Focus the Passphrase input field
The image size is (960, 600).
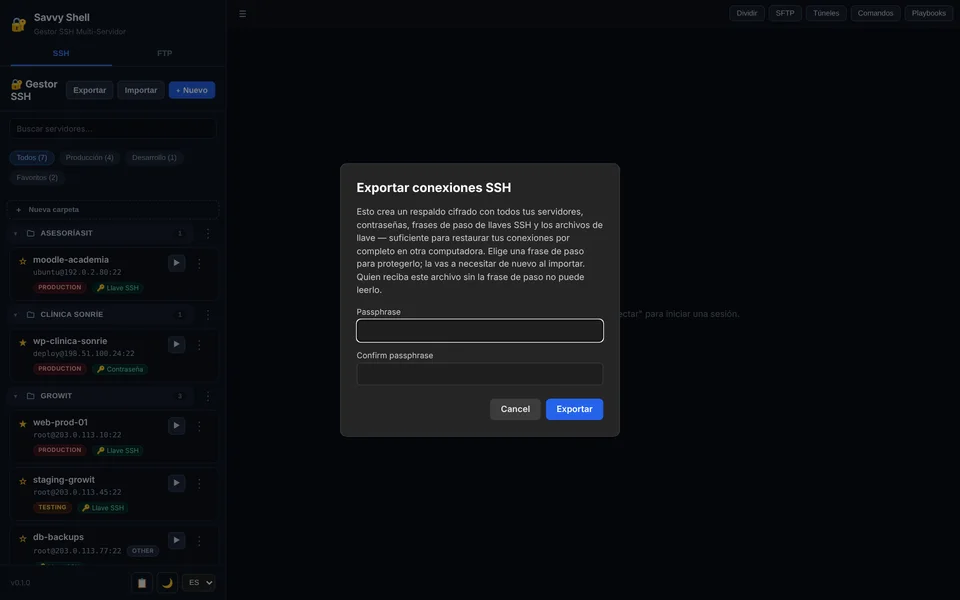pos(480,331)
